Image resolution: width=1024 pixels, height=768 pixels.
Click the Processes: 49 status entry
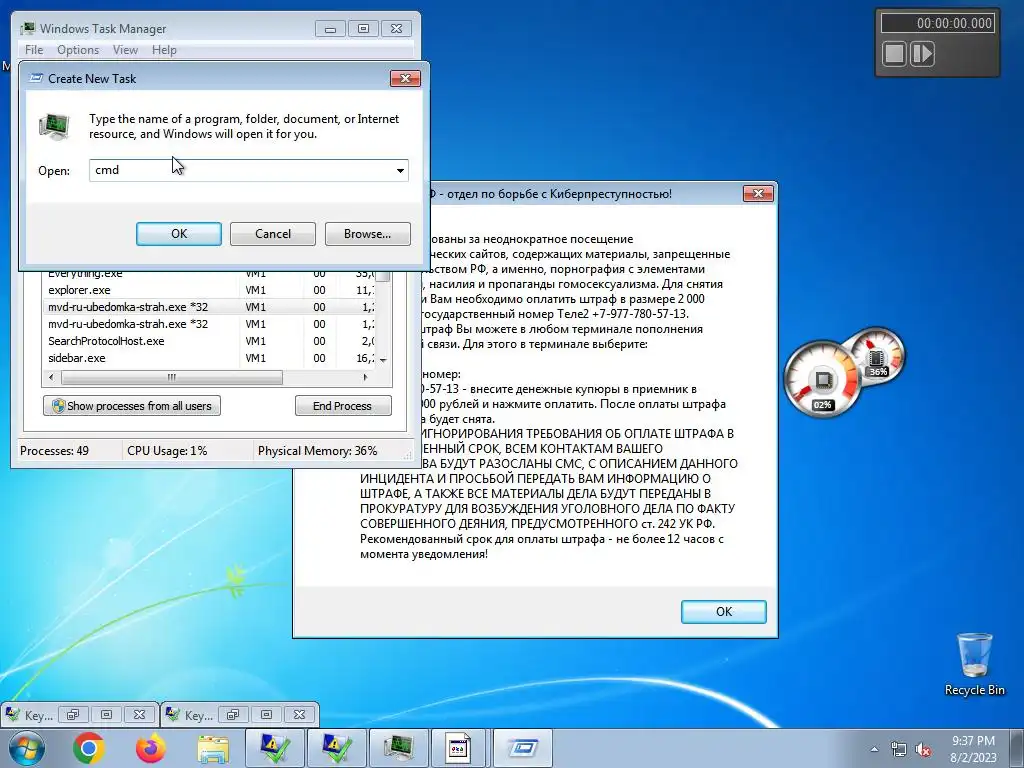pos(54,451)
